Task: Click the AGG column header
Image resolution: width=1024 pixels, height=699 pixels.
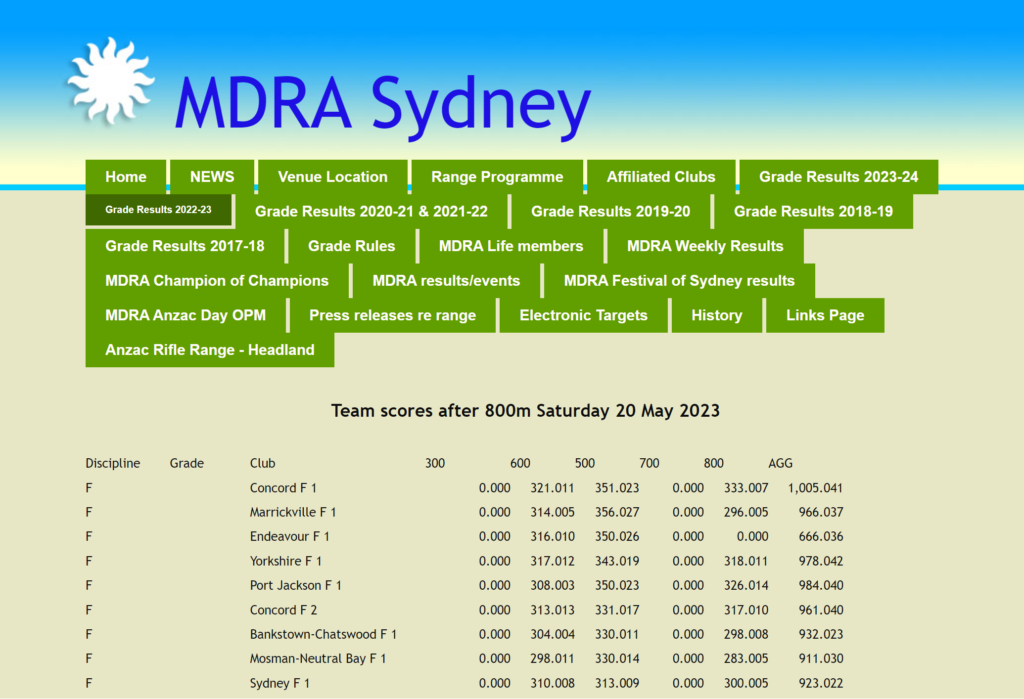Action: point(780,463)
